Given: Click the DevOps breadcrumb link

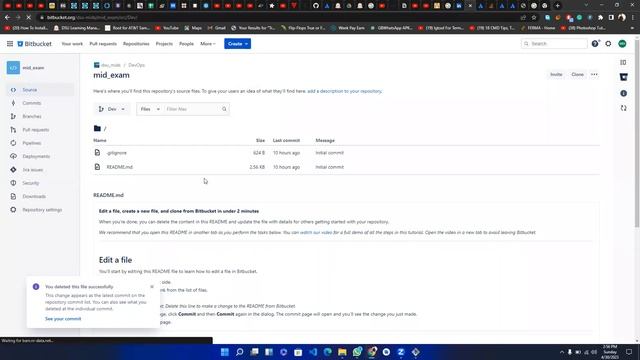Looking at the screenshot, I should [x=136, y=65].
